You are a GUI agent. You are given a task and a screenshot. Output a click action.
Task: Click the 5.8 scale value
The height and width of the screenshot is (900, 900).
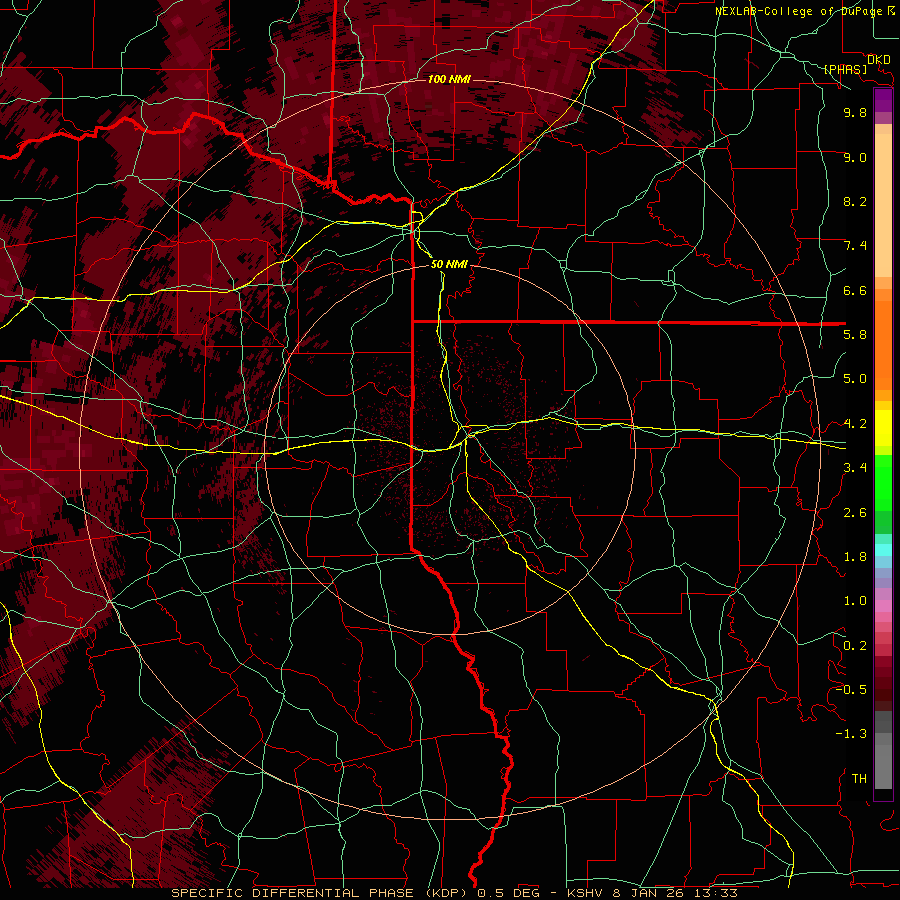(854, 335)
